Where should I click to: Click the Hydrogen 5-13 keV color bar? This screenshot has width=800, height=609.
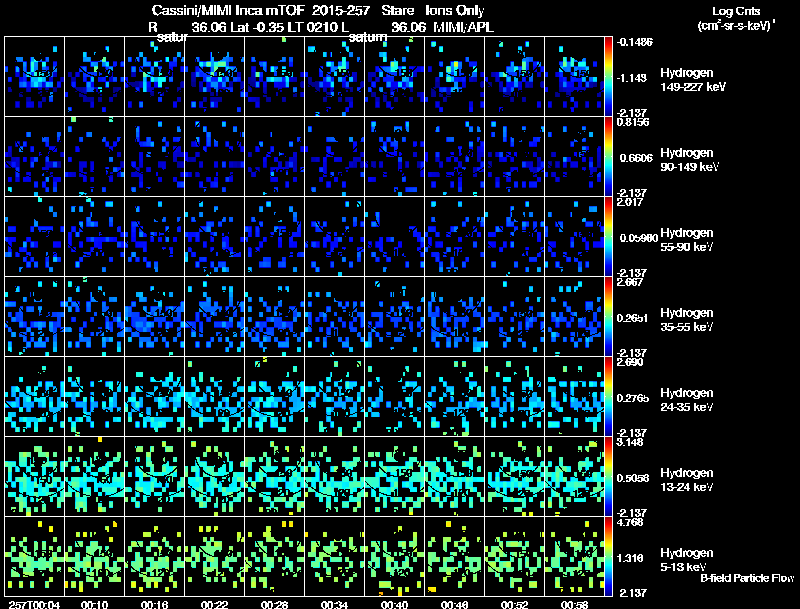[609, 557]
